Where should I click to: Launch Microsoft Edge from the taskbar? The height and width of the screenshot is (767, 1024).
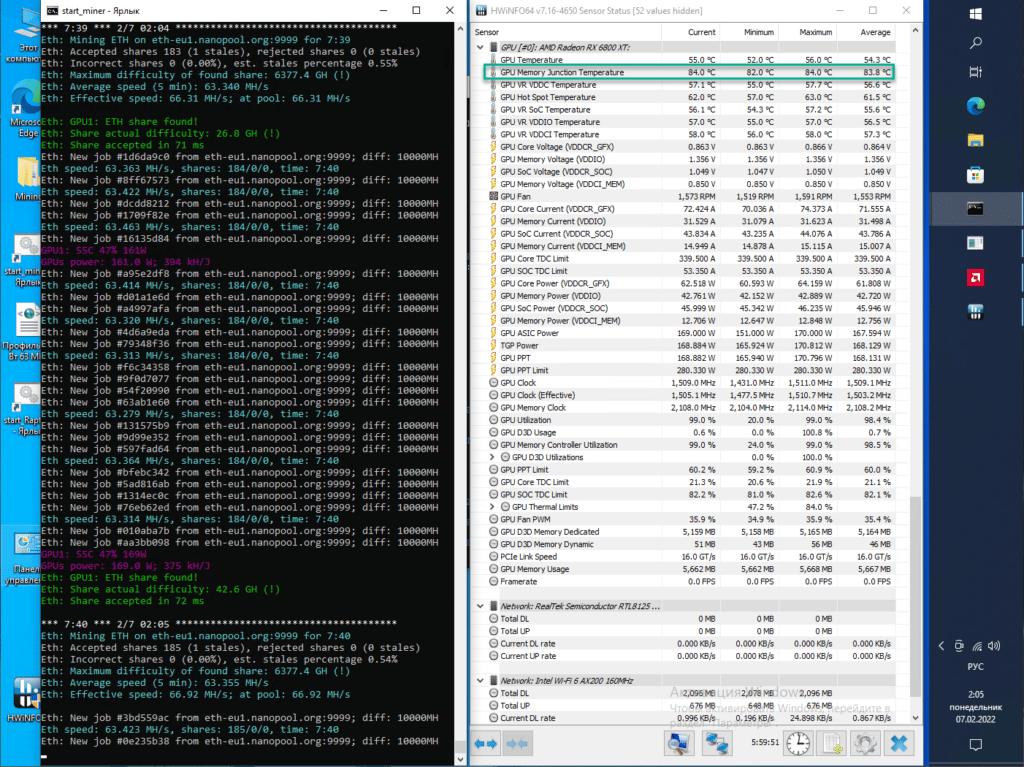[x=976, y=106]
